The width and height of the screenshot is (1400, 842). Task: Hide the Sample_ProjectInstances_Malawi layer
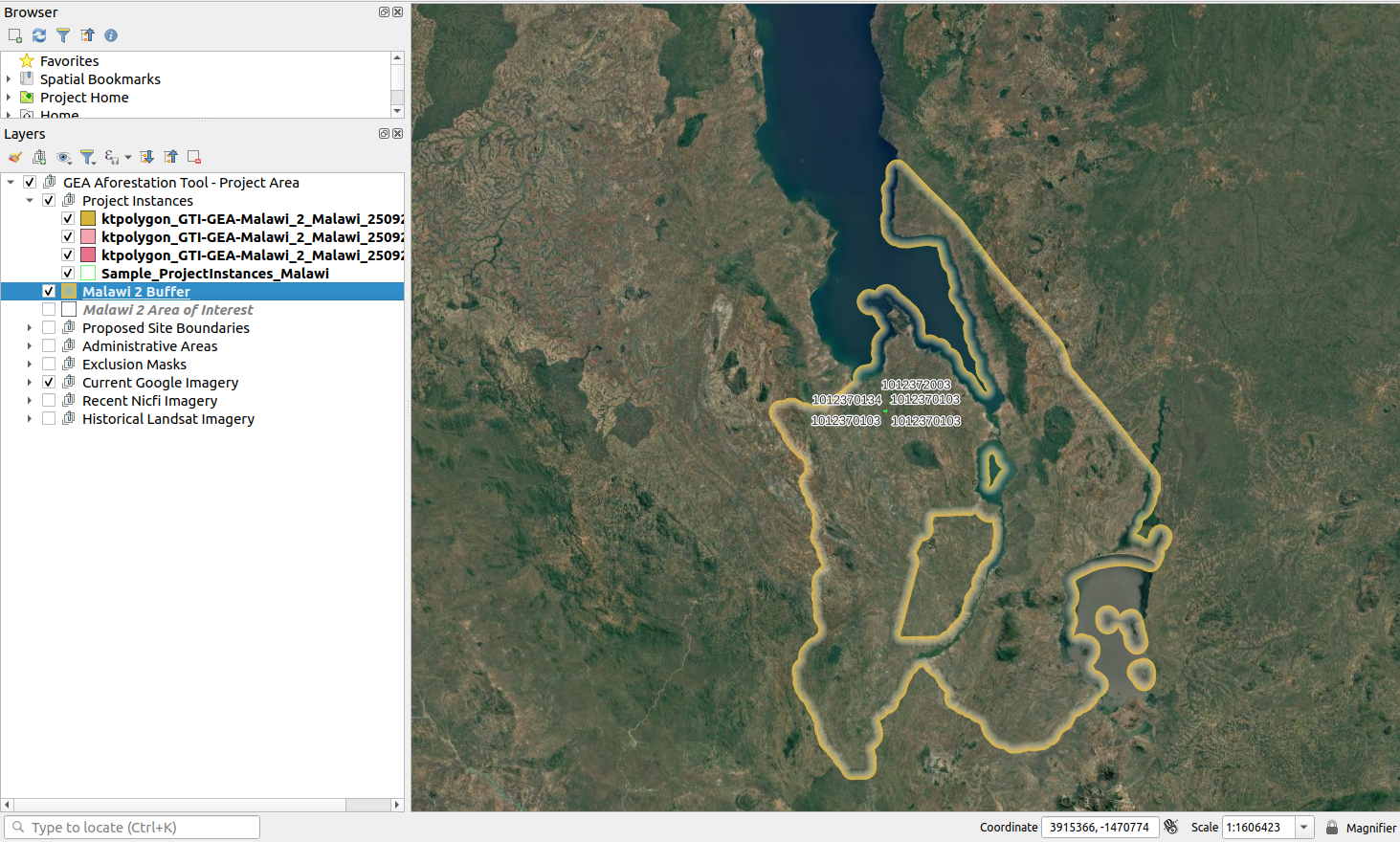pyautogui.click(x=68, y=274)
